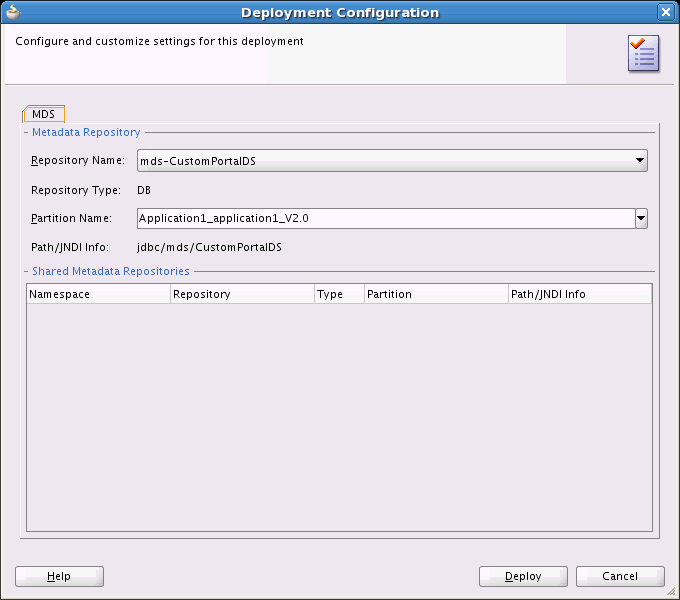Click the Deploy button
Image resolution: width=680 pixels, height=600 pixels.
click(523, 576)
